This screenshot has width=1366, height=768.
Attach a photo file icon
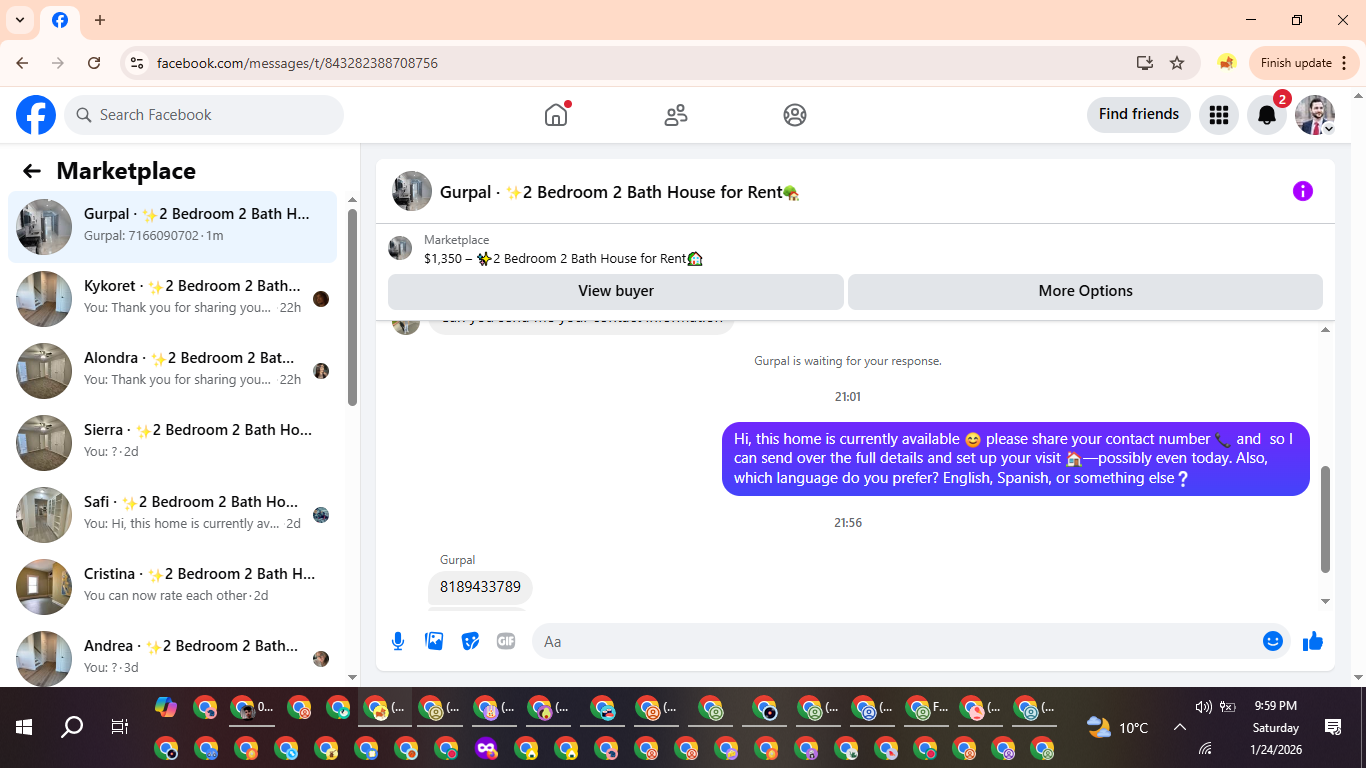tap(434, 641)
